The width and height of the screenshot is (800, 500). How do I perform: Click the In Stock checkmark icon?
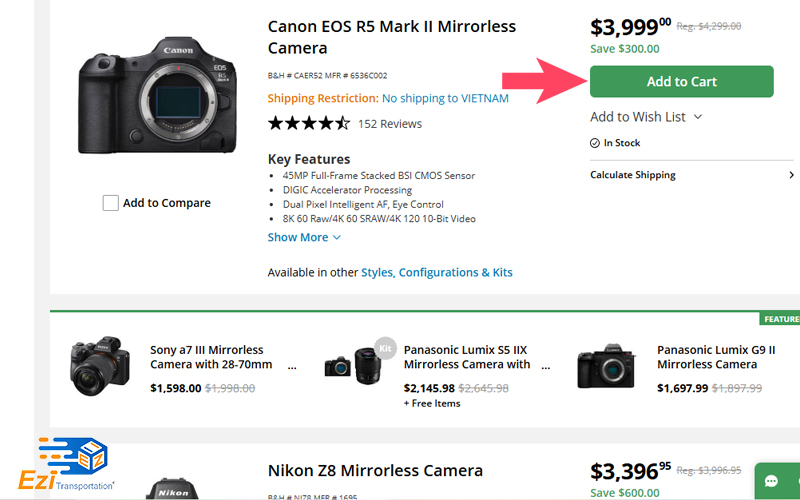pos(594,143)
